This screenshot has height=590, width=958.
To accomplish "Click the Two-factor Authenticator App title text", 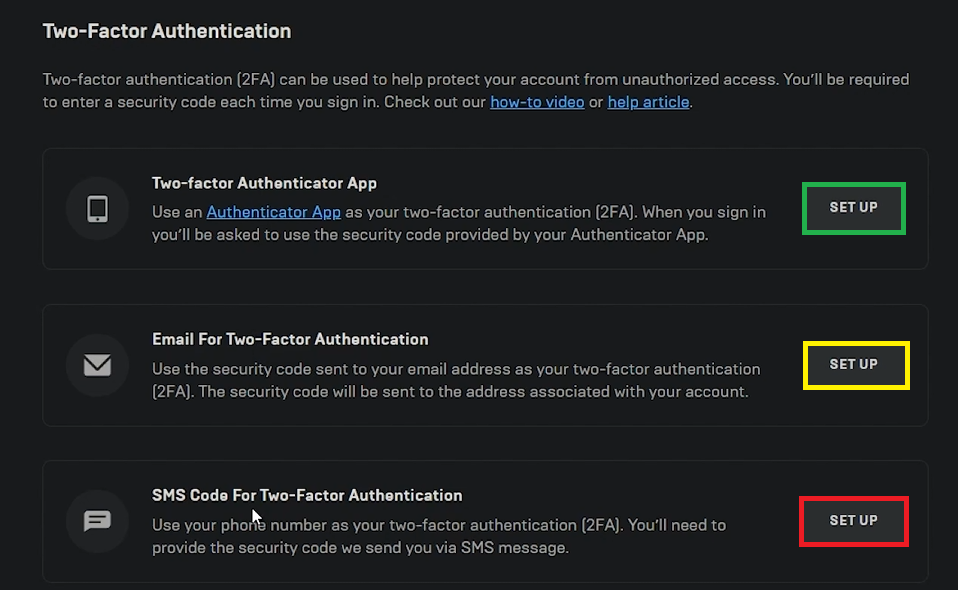I will point(264,183).
